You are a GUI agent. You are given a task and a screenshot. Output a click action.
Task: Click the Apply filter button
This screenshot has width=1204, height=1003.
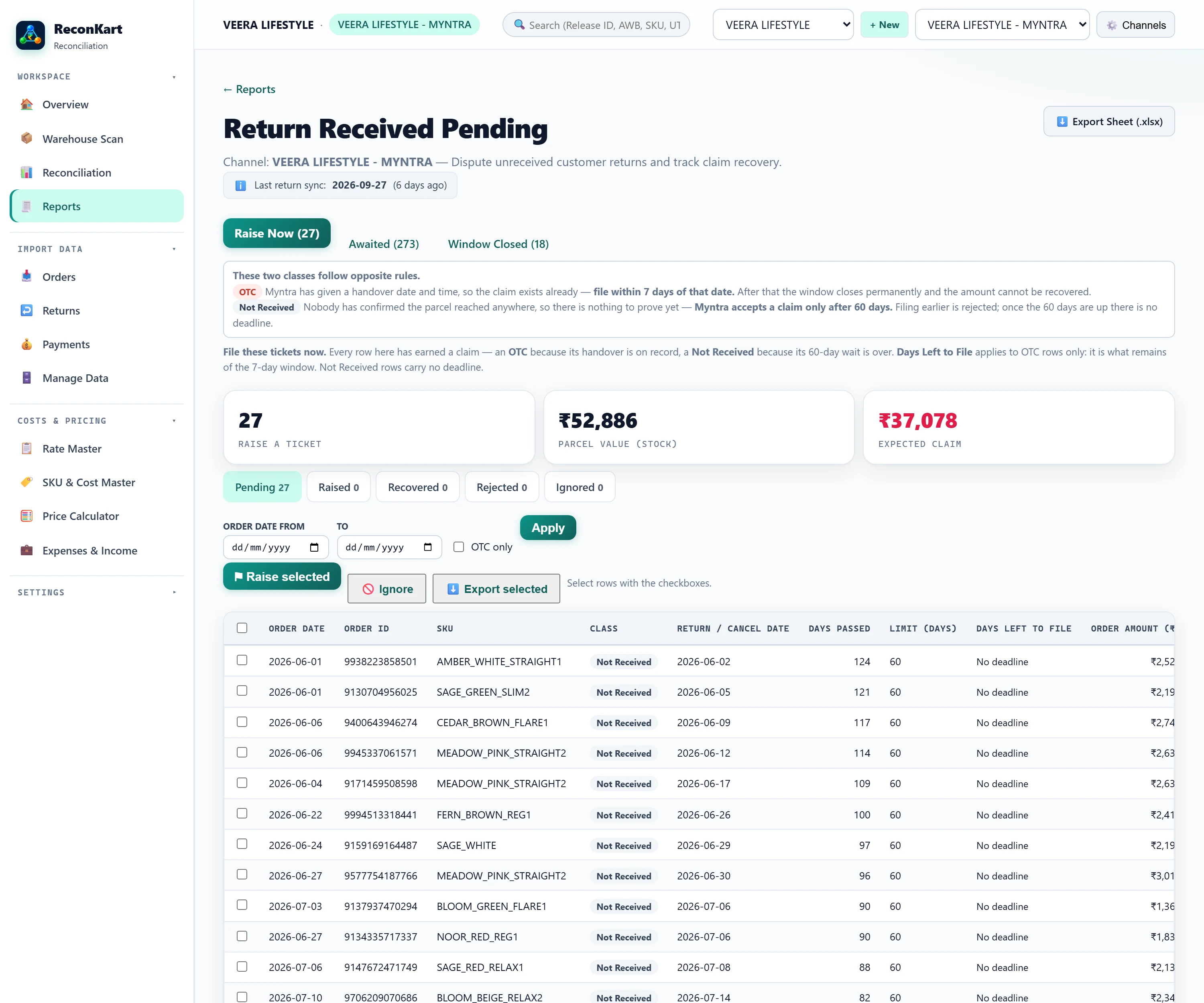pyautogui.click(x=548, y=528)
